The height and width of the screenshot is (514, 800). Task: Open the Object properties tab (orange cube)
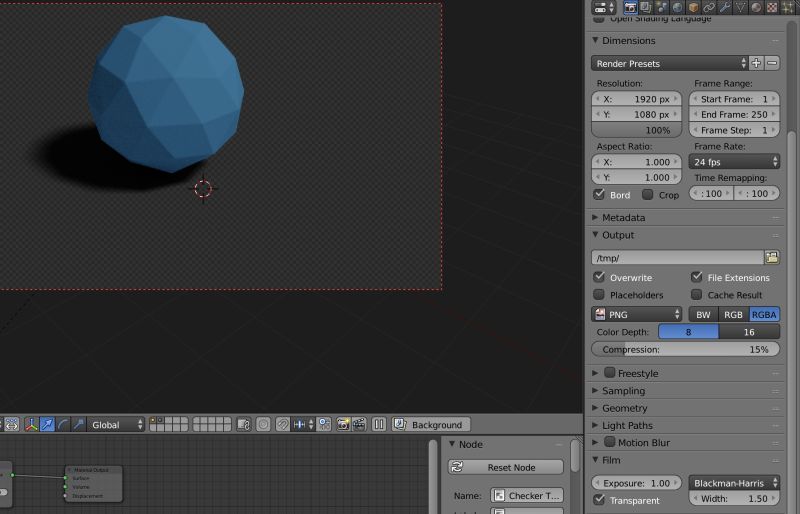coord(693,7)
